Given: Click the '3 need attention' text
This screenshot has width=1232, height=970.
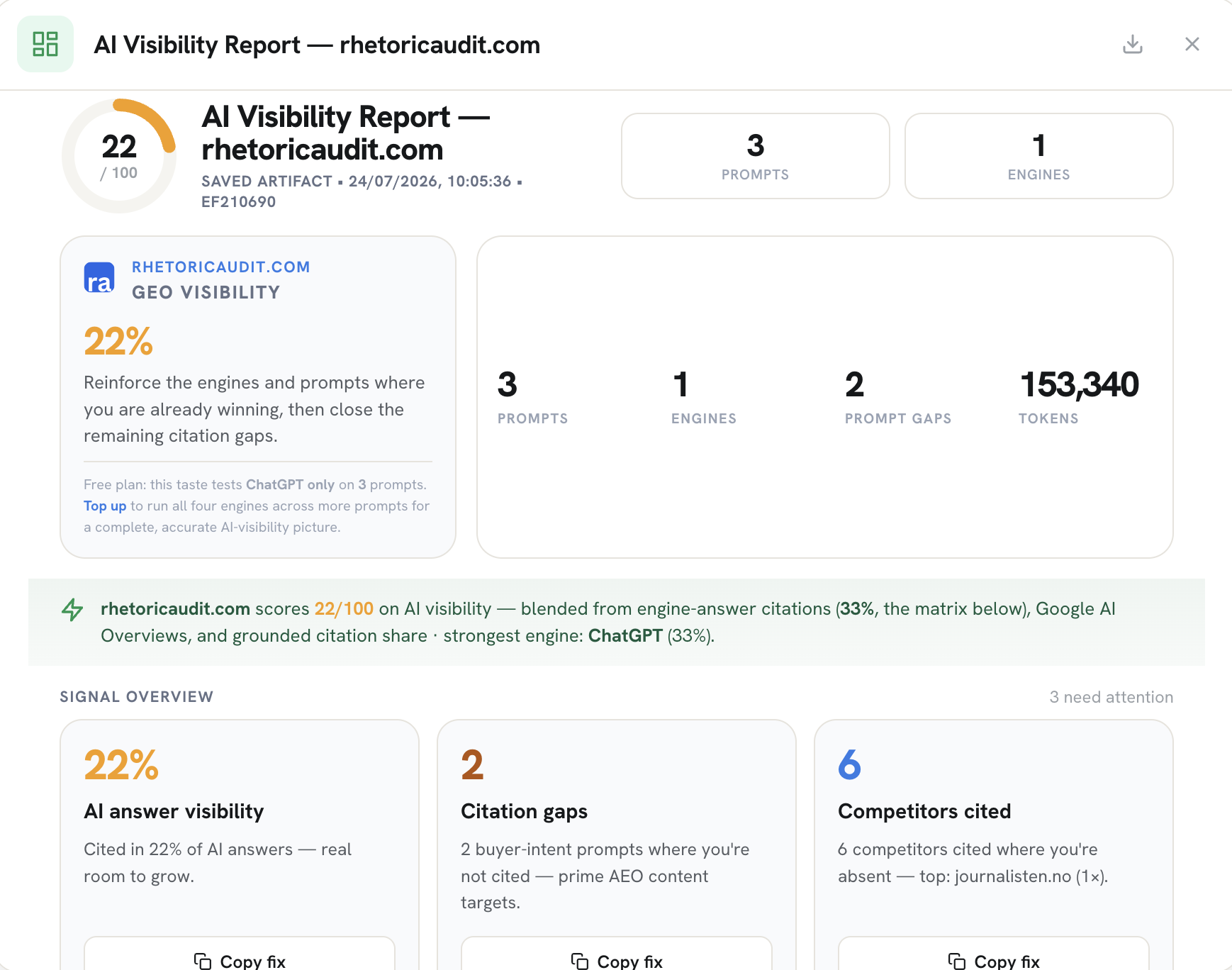Looking at the screenshot, I should point(1111,697).
